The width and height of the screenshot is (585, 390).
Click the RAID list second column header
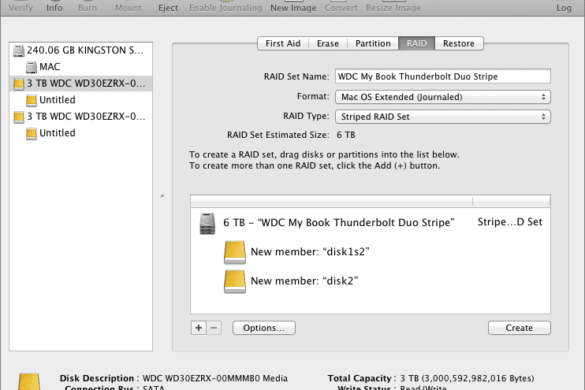[x=511, y=201]
